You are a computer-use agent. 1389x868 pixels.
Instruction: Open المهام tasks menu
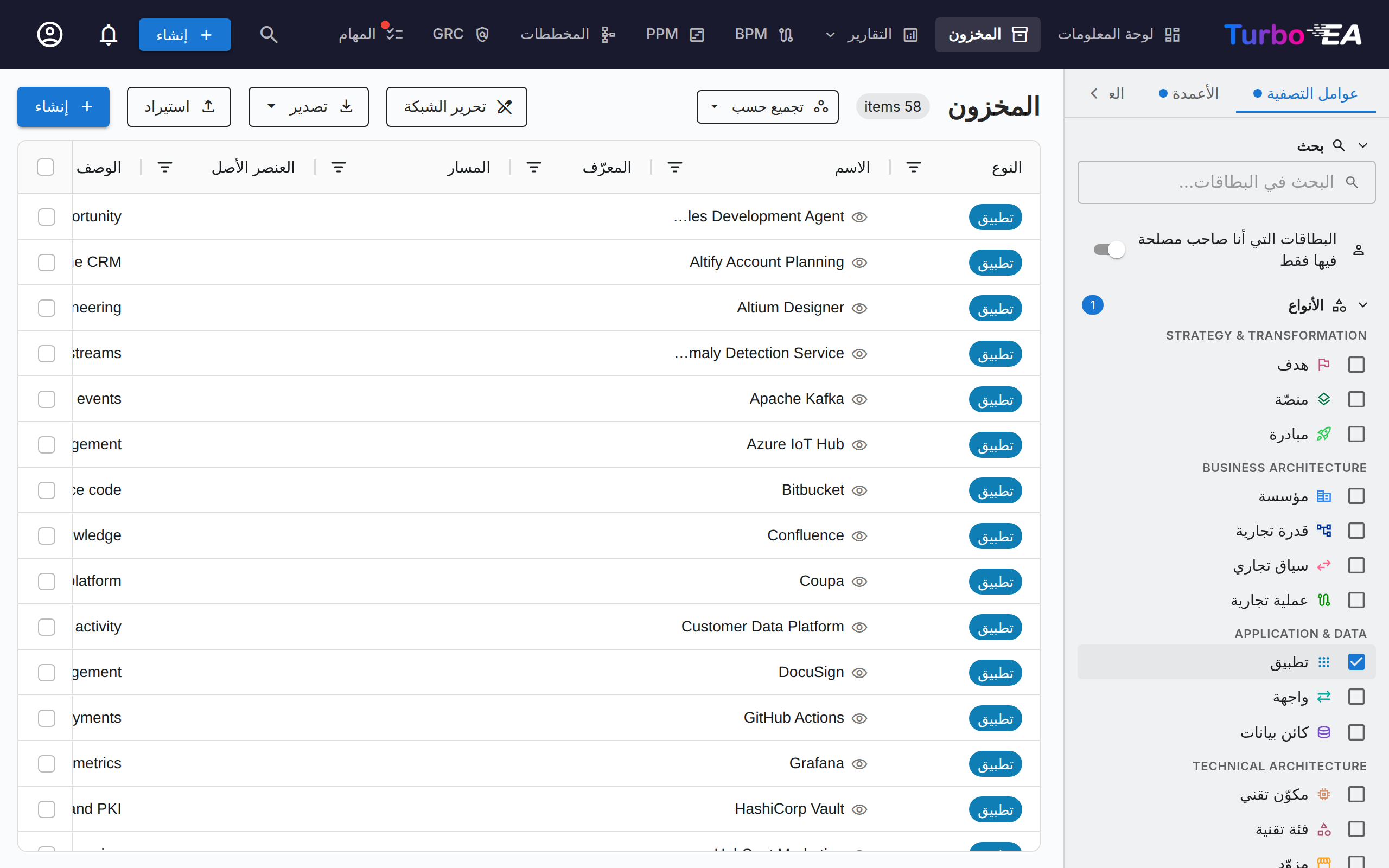(370, 34)
